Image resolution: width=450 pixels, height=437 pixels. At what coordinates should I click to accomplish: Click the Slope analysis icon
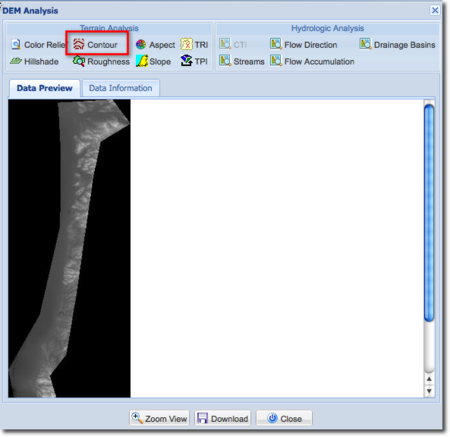(x=142, y=61)
